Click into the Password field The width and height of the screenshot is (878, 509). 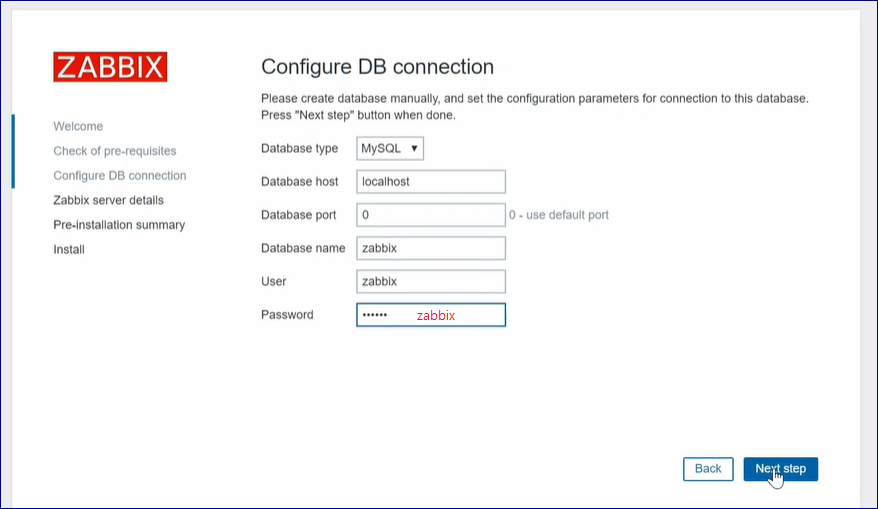coord(431,315)
